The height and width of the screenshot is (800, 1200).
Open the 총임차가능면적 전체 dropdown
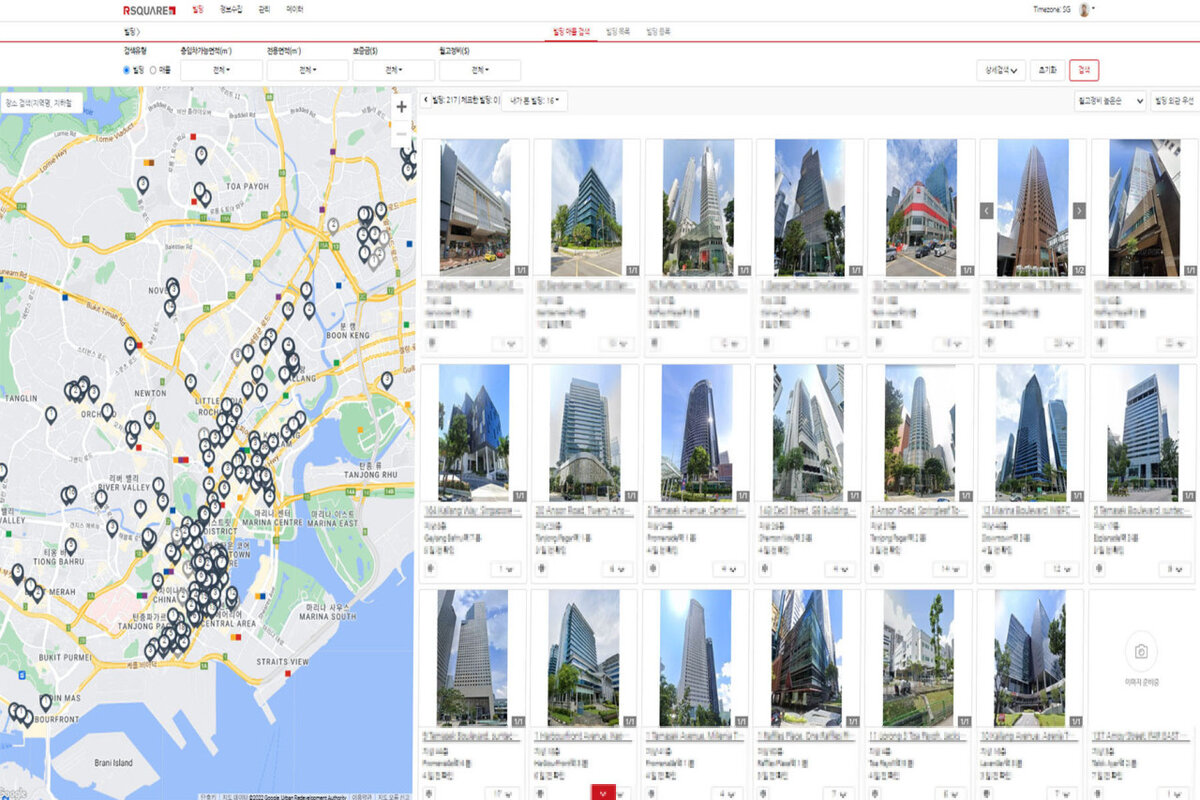pos(221,70)
